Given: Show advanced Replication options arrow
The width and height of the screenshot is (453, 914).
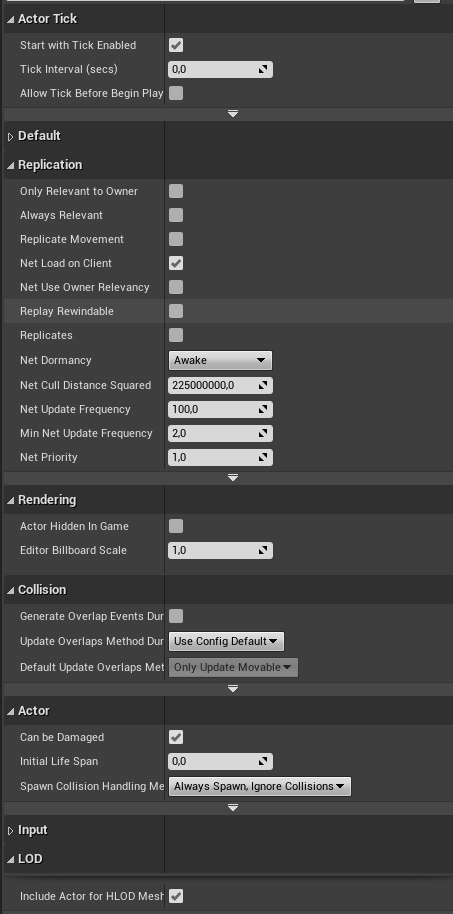Looking at the screenshot, I should coord(233,478).
